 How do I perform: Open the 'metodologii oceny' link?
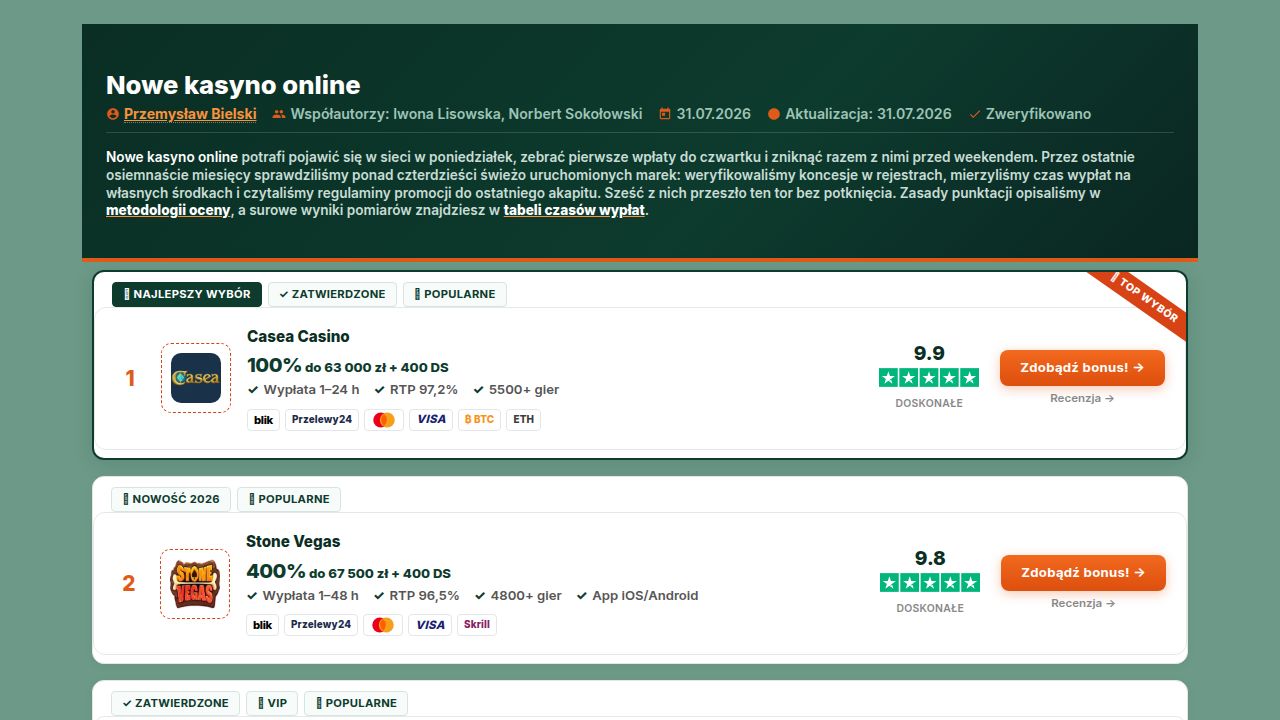(x=168, y=211)
